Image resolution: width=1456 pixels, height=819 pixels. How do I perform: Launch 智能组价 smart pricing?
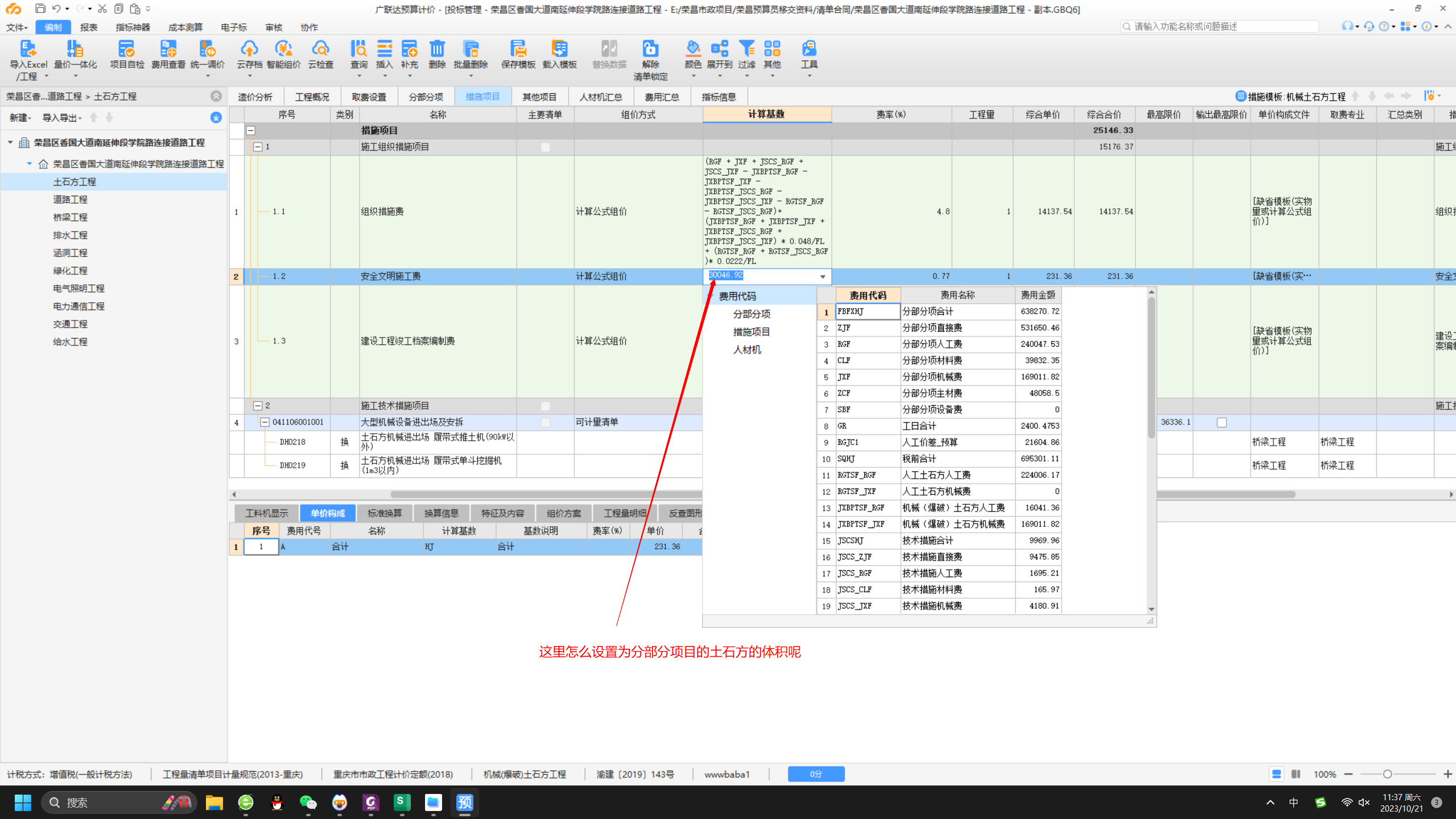click(283, 55)
